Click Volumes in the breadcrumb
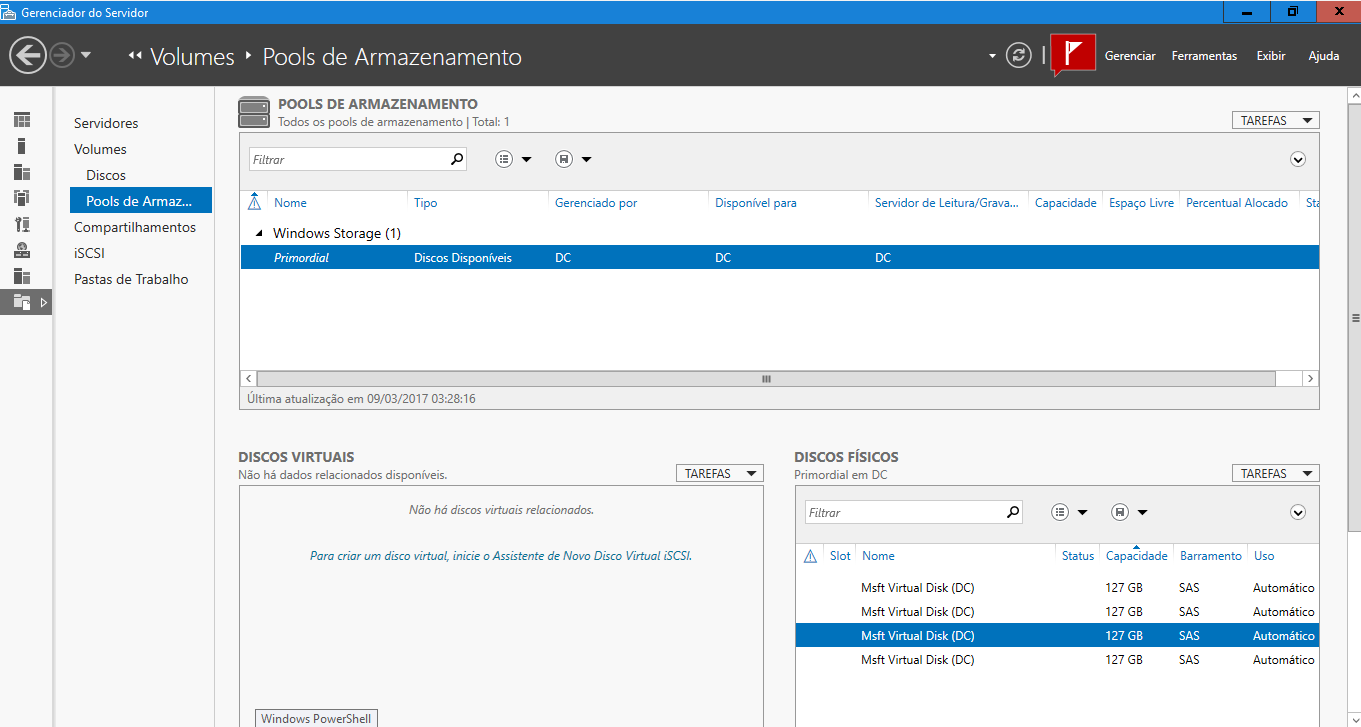This screenshot has height=727, width=1361. point(192,57)
